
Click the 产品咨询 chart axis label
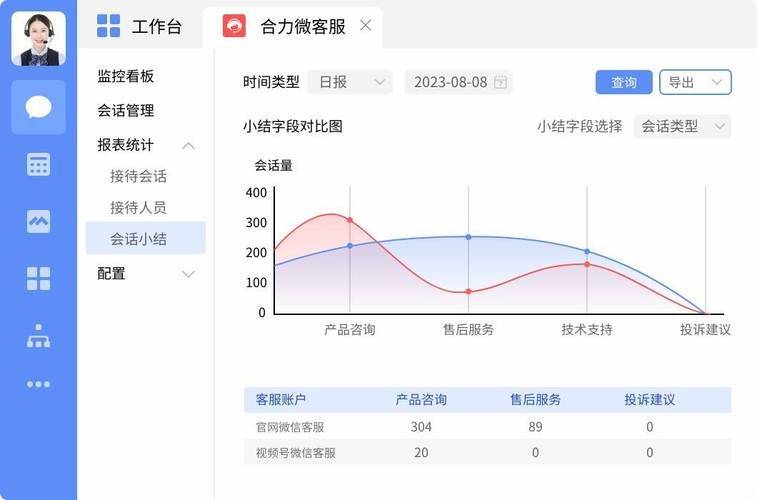click(x=350, y=330)
